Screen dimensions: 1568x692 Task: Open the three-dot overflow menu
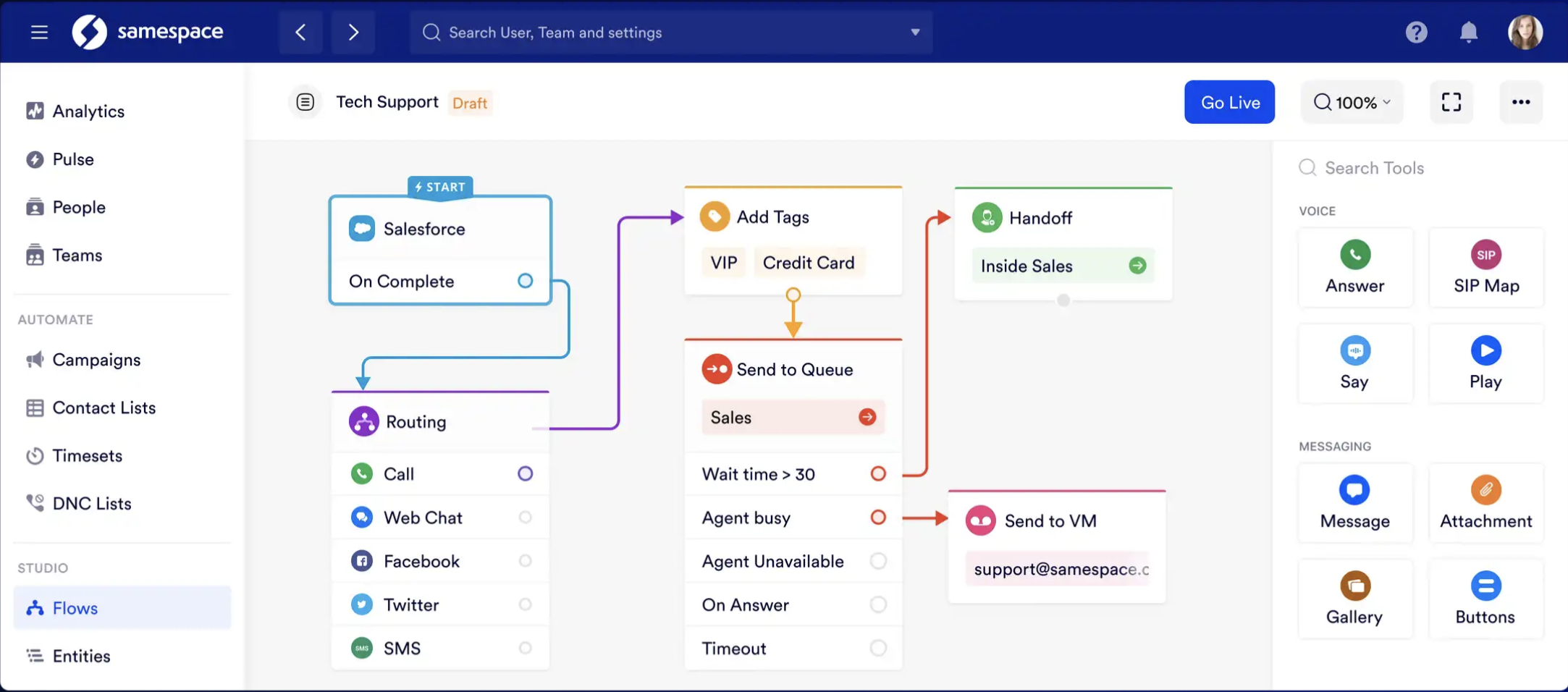coord(1521,102)
